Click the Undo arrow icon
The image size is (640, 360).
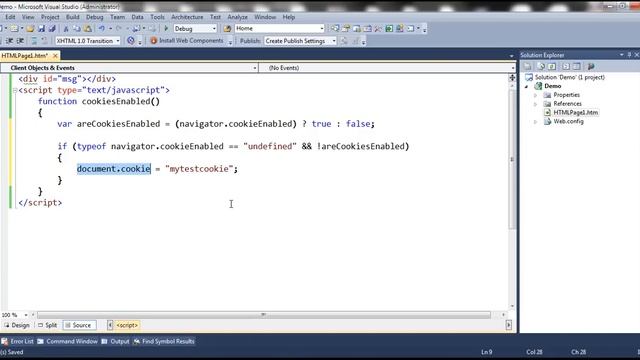[102, 29]
